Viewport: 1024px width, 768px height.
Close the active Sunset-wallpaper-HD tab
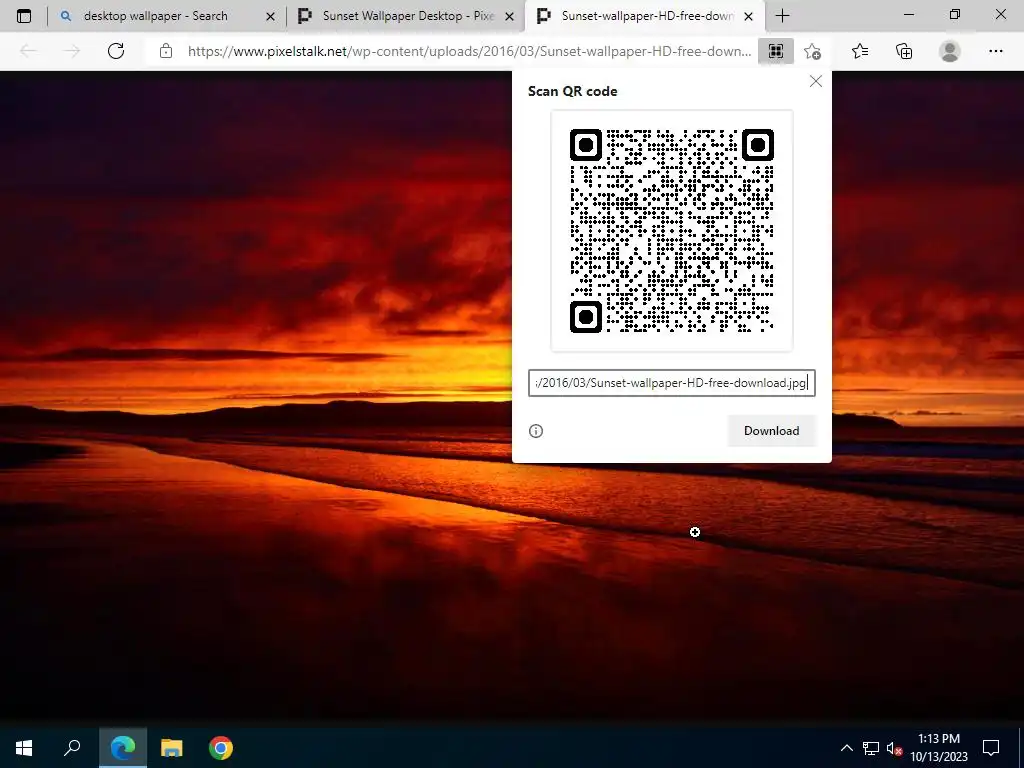click(749, 16)
